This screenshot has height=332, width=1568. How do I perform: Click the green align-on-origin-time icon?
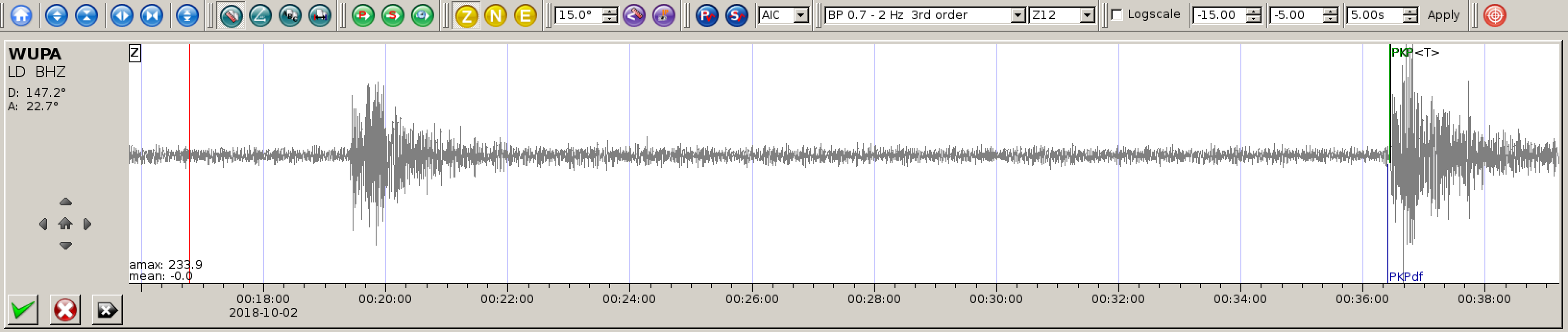(422, 15)
